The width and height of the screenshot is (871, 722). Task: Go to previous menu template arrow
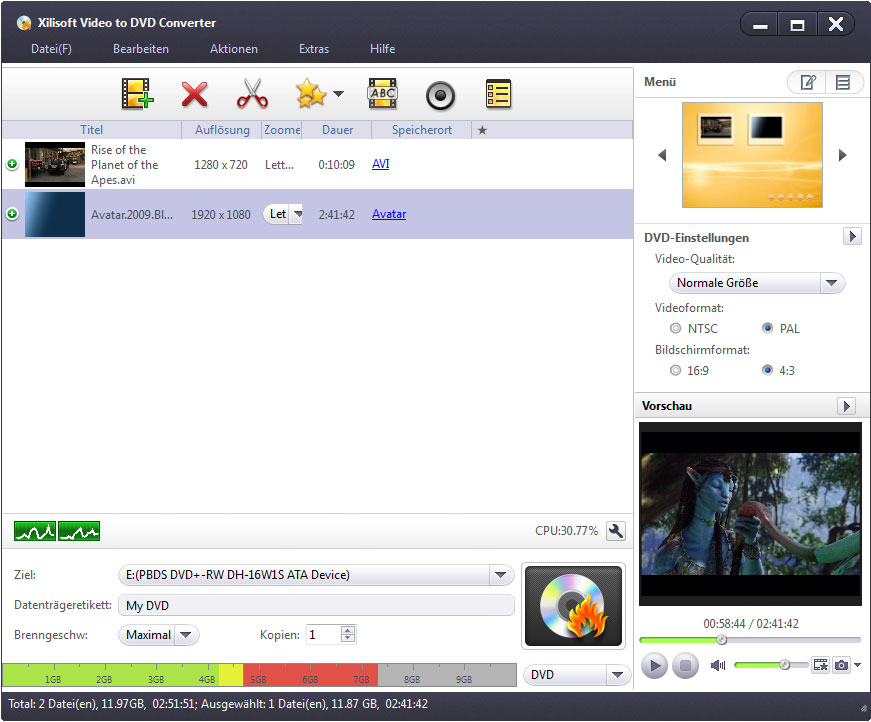click(662, 155)
